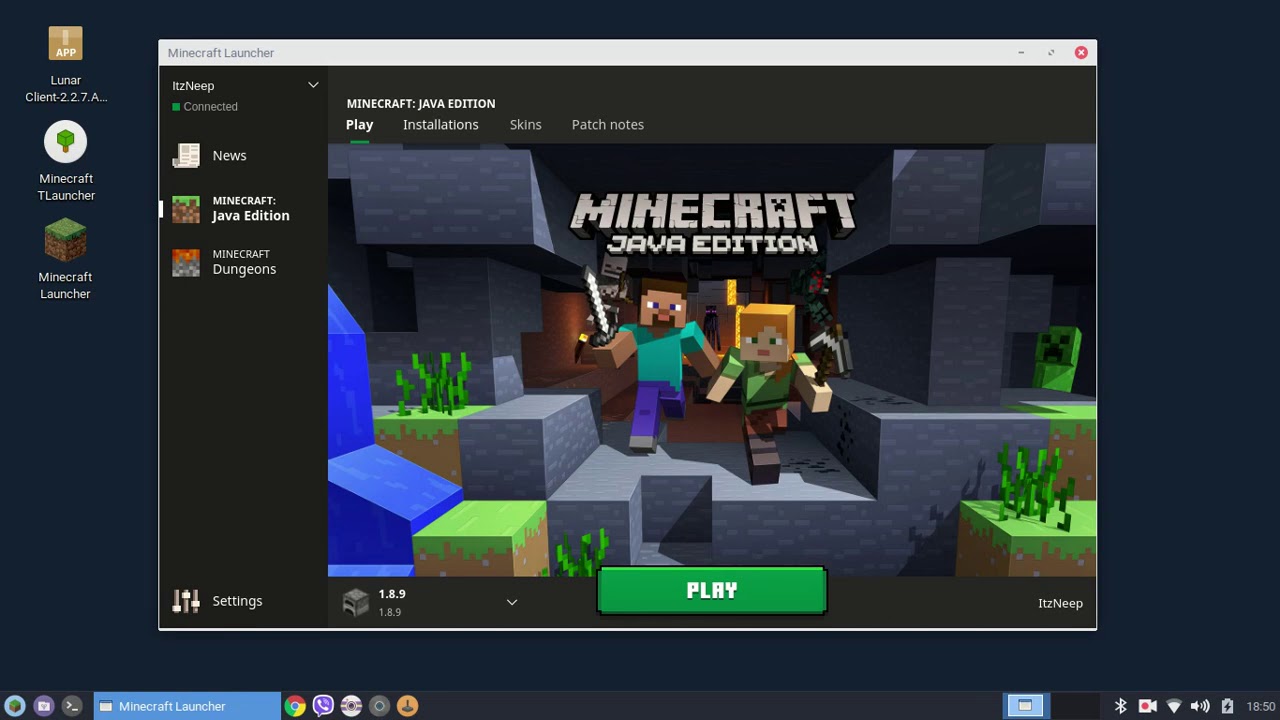Open the purple file manager taskbar icon
This screenshot has height=720, width=1280.
pos(43,706)
